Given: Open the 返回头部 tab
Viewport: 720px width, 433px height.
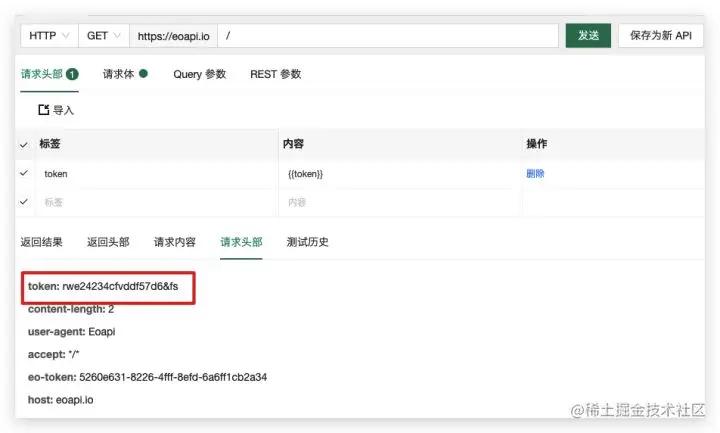Looking at the screenshot, I should 108,242.
